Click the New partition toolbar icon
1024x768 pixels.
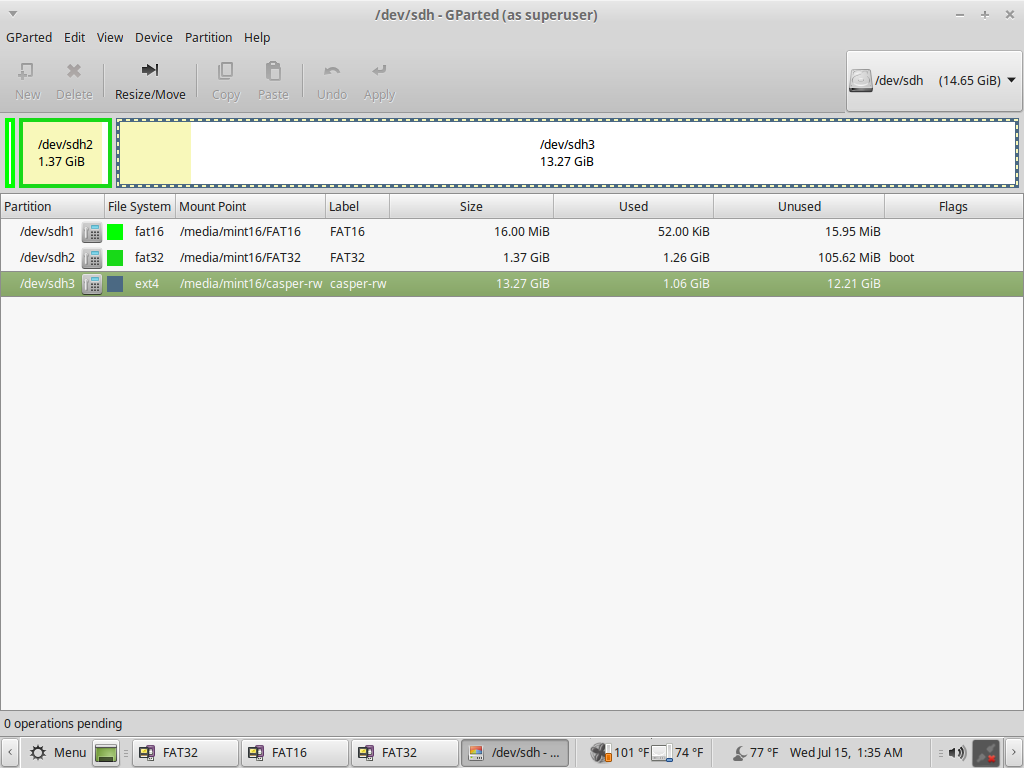click(27, 71)
